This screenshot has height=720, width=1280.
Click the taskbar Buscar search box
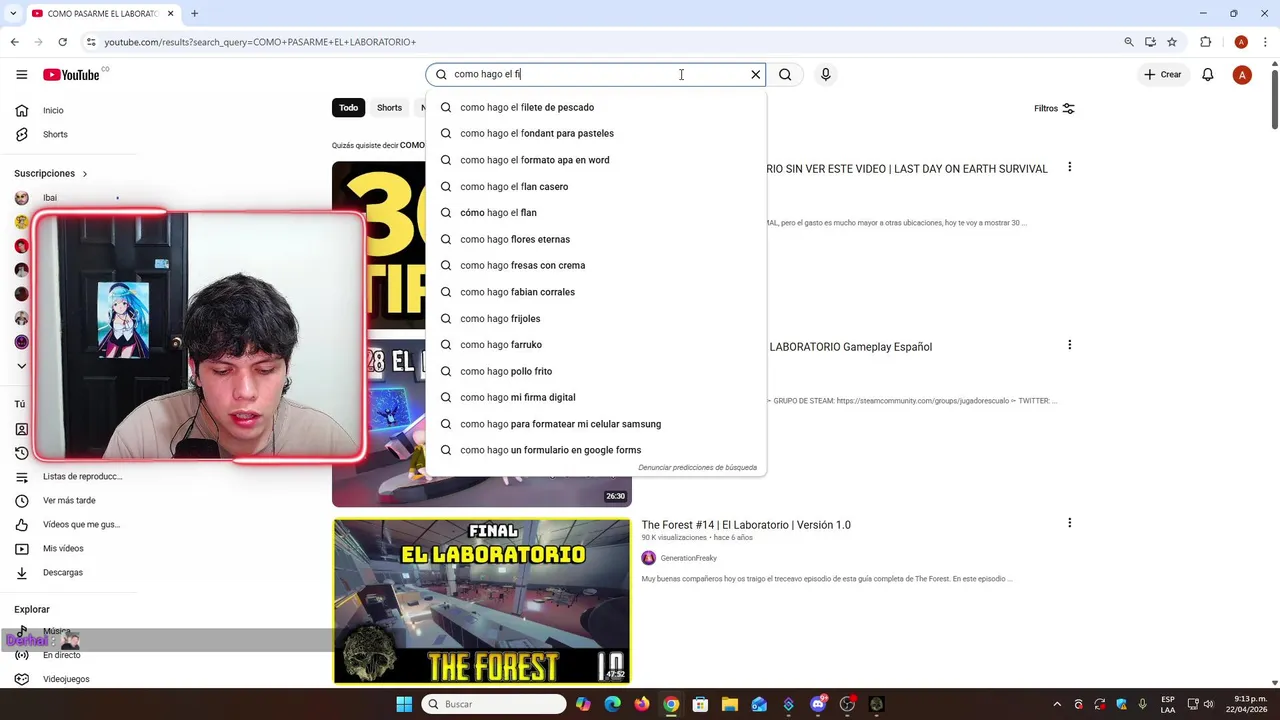(494, 704)
